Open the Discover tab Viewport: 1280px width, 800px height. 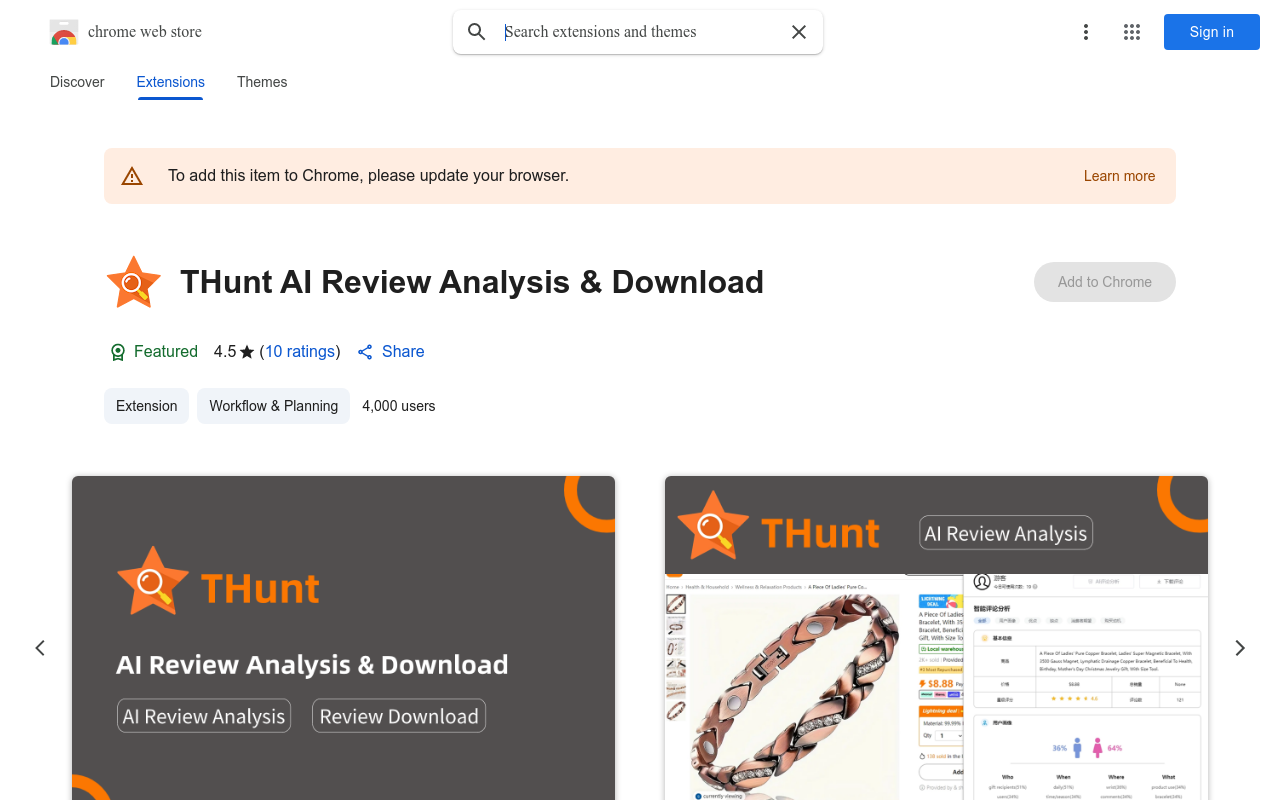77,82
